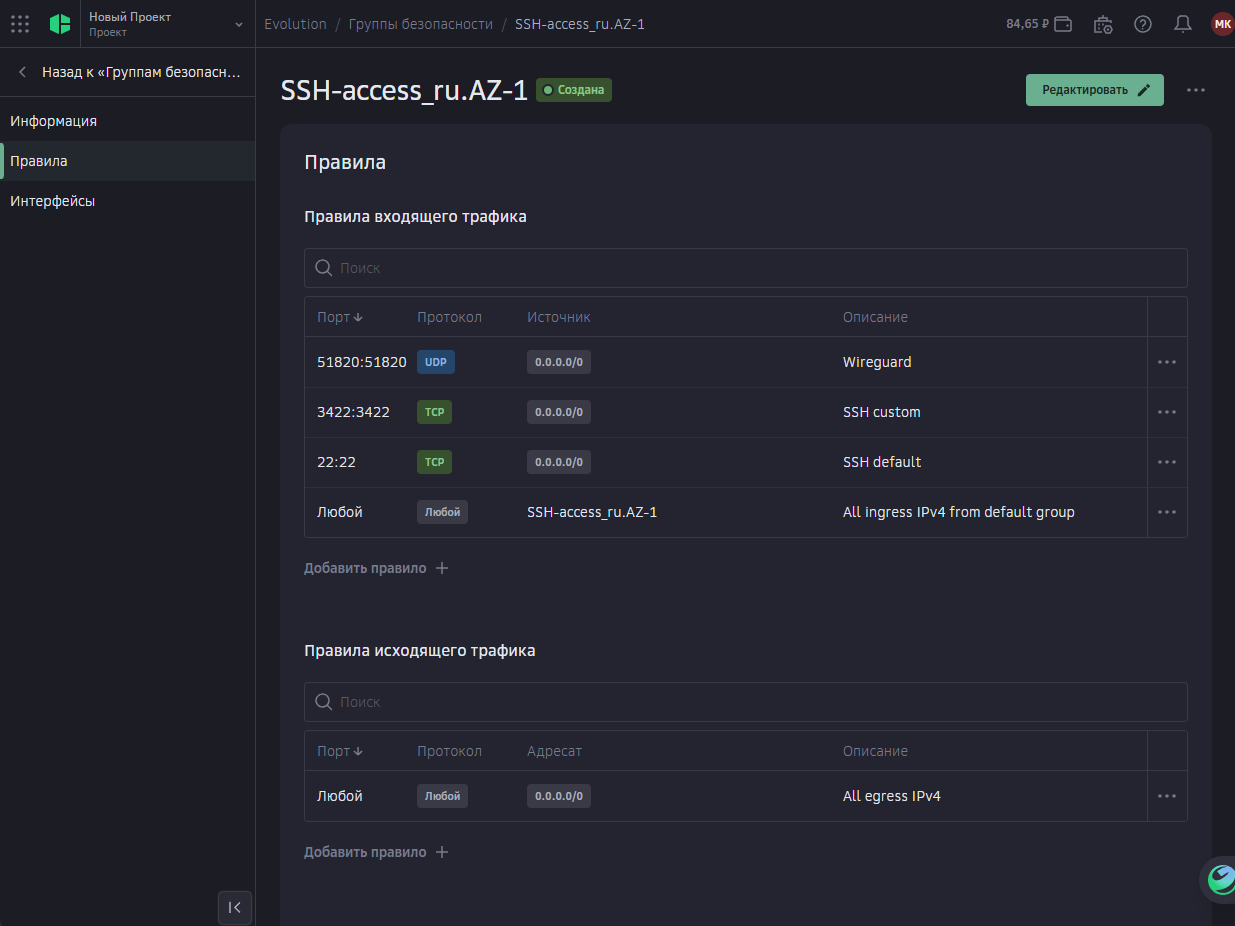Open actions menu for Wireguard rule
This screenshot has height=926, width=1235.
coord(1167,362)
